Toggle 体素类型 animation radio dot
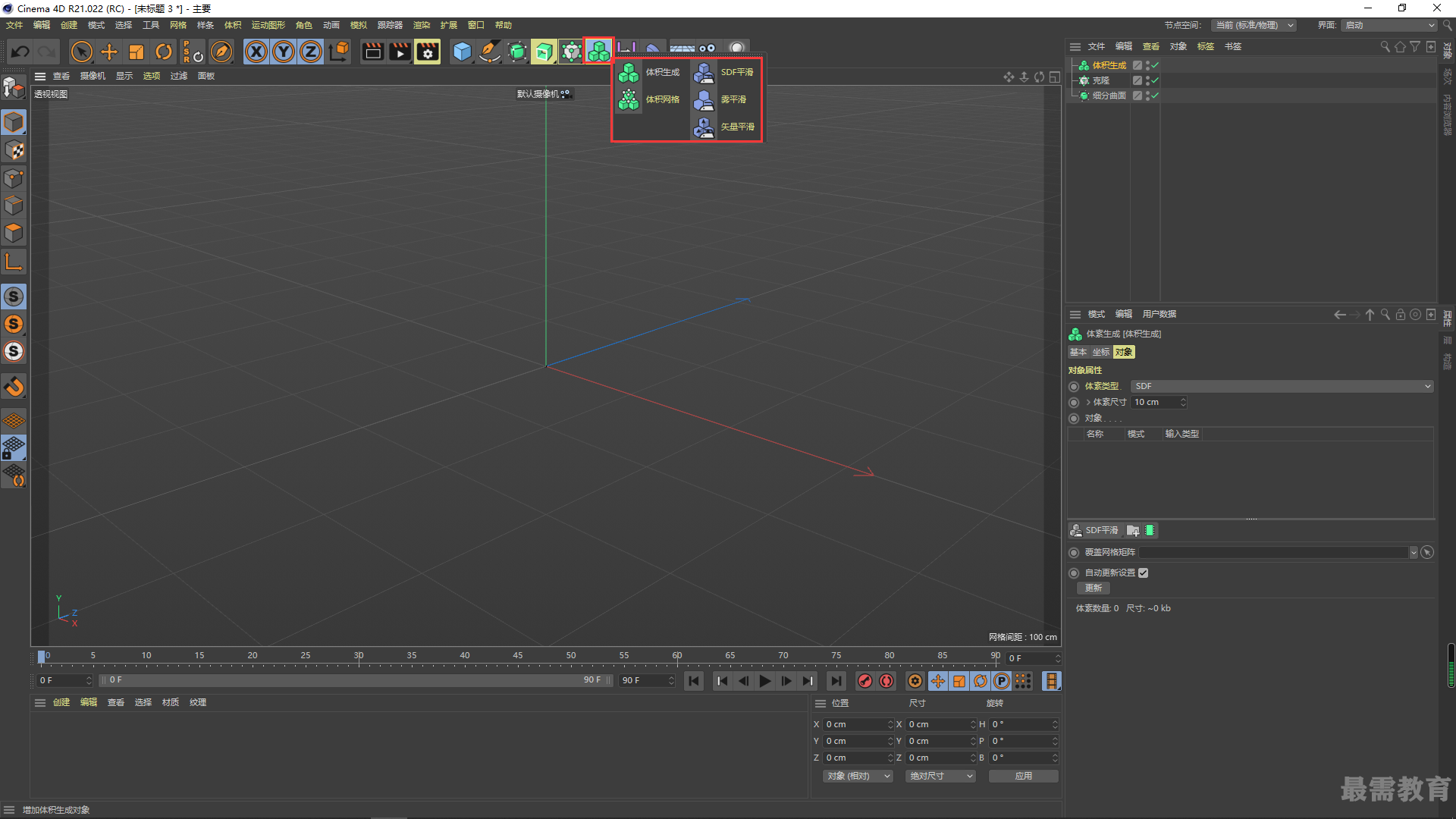Image resolution: width=1456 pixels, height=819 pixels. point(1074,386)
